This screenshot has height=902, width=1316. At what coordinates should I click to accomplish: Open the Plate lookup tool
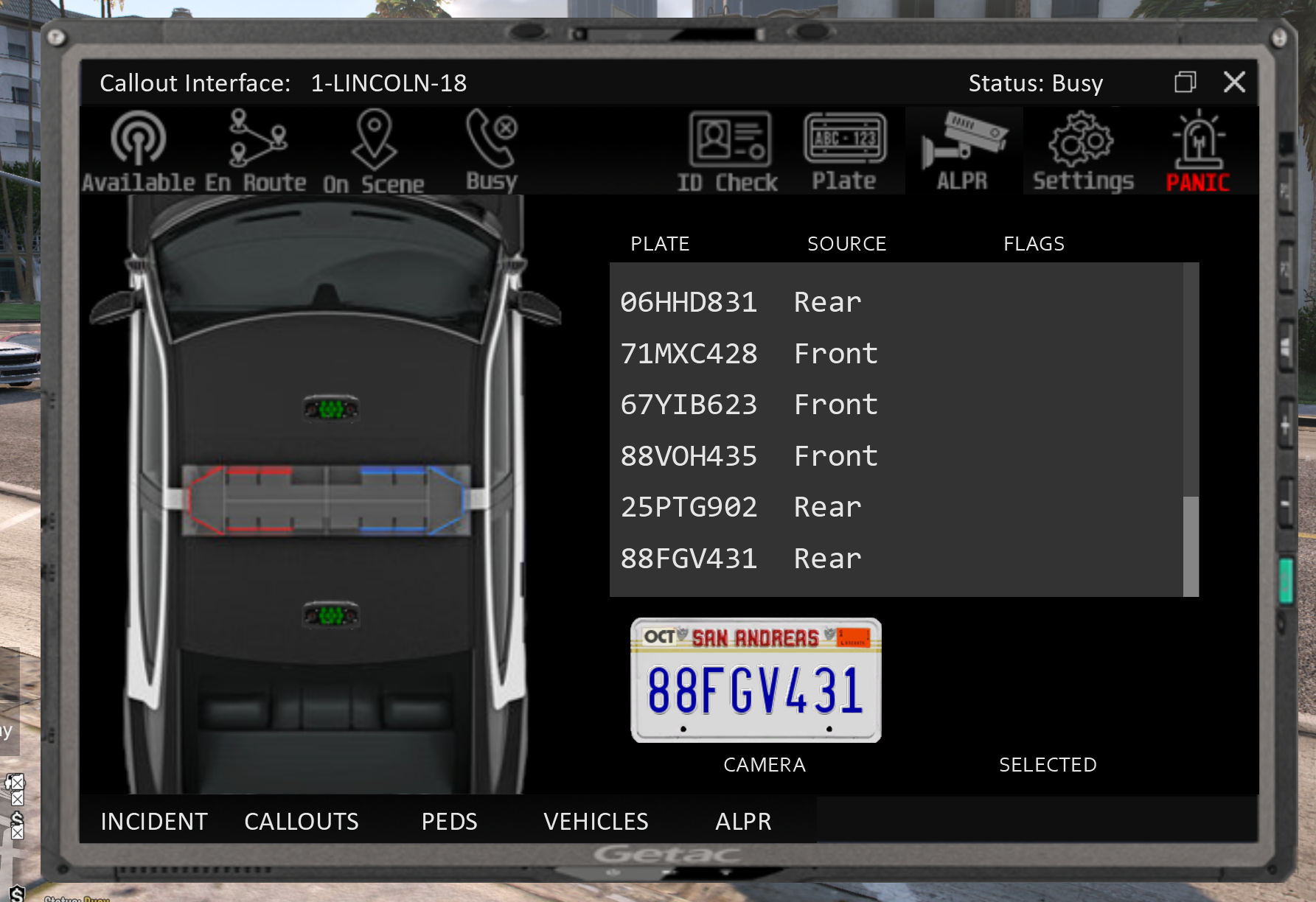844,151
